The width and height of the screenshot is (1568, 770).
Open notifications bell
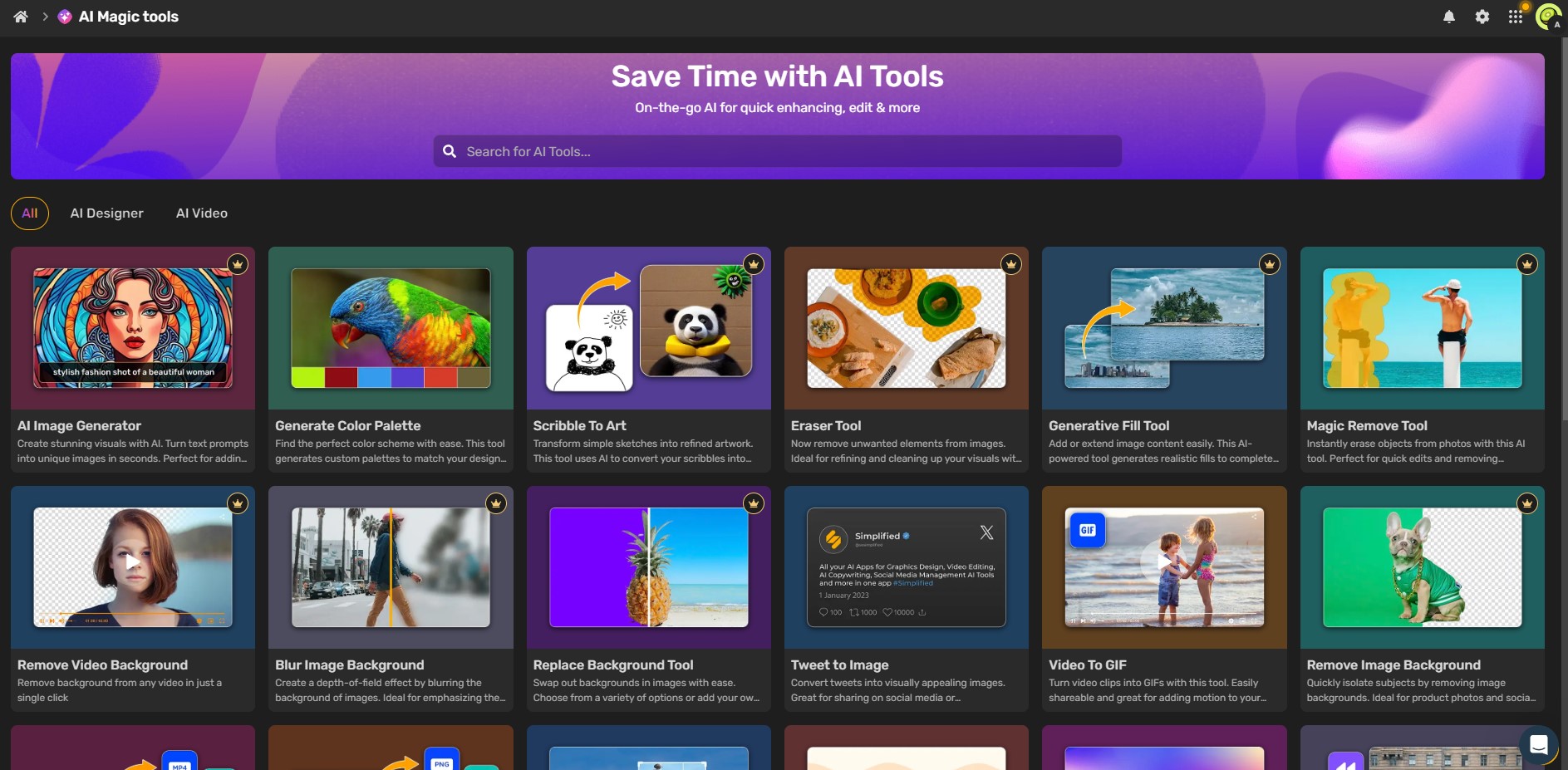1449,17
